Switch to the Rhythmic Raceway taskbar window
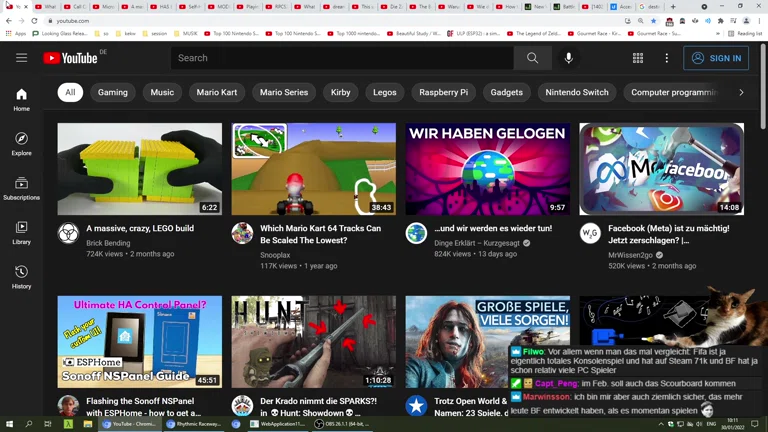The height and width of the screenshot is (432, 768). tap(194, 424)
